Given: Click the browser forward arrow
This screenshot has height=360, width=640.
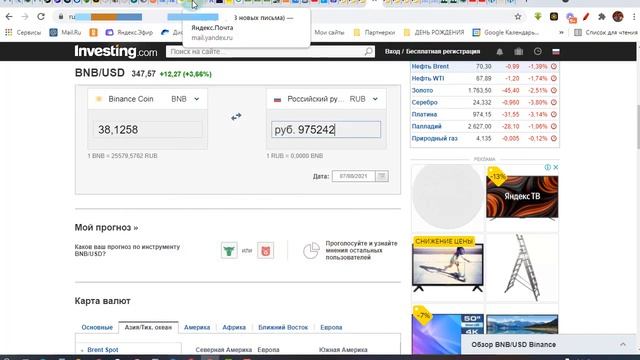Looking at the screenshot, I should (x=25, y=17).
